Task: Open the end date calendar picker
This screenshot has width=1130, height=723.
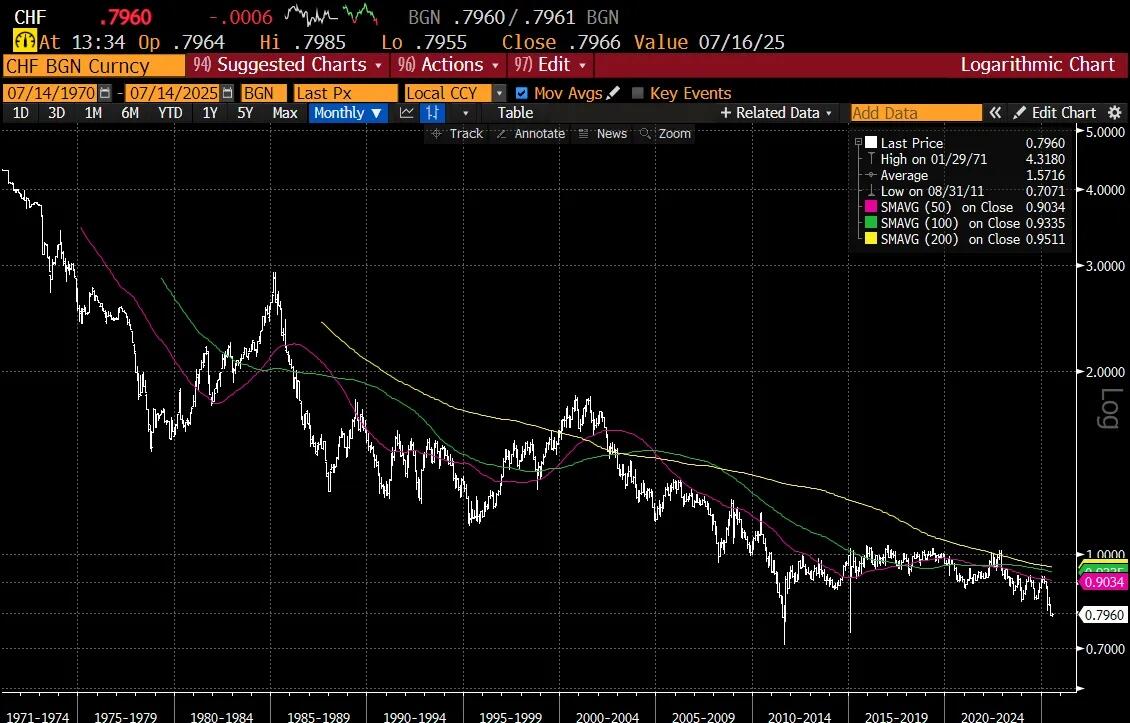Action: [227, 92]
